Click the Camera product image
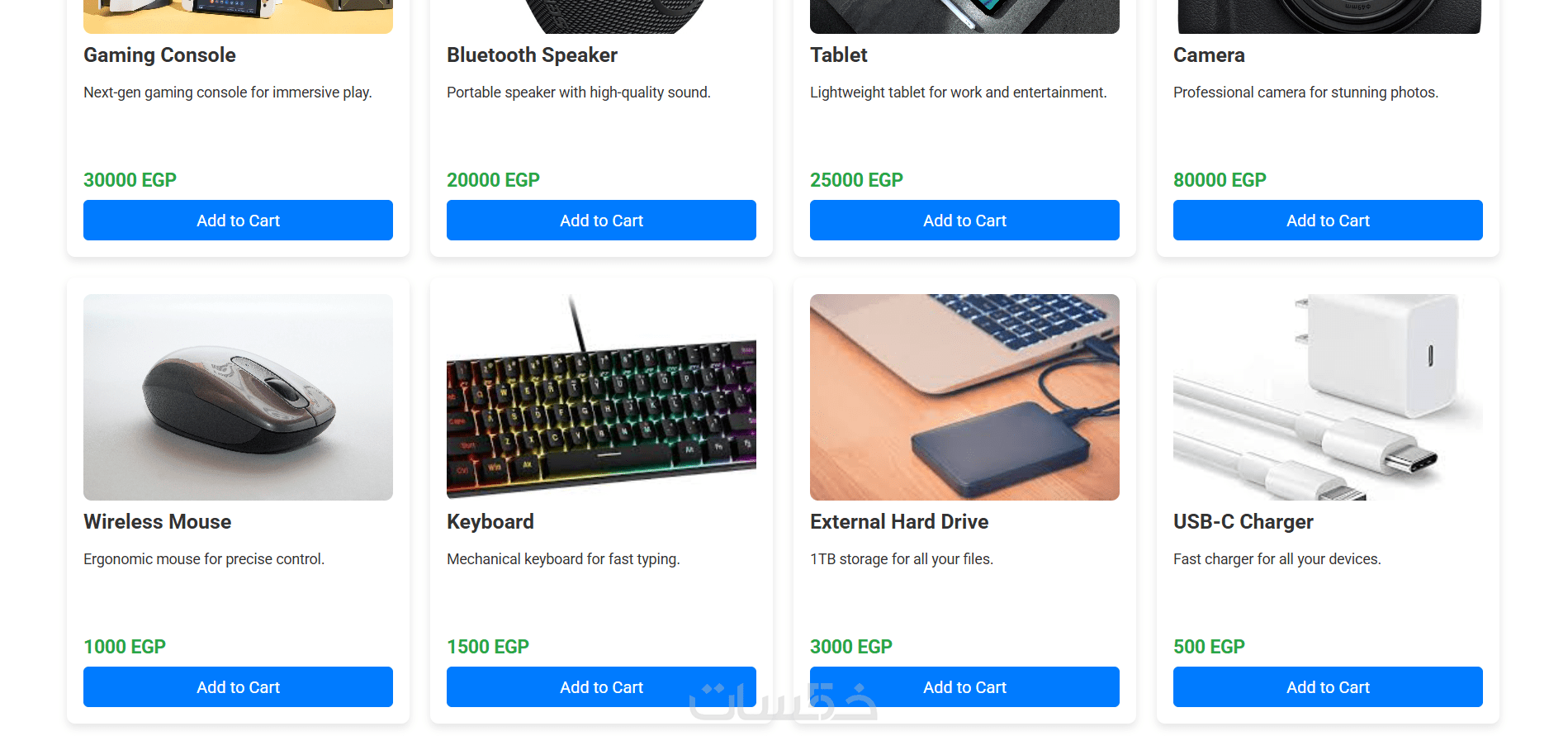The width and height of the screenshot is (1568, 736). pos(1328,17)
